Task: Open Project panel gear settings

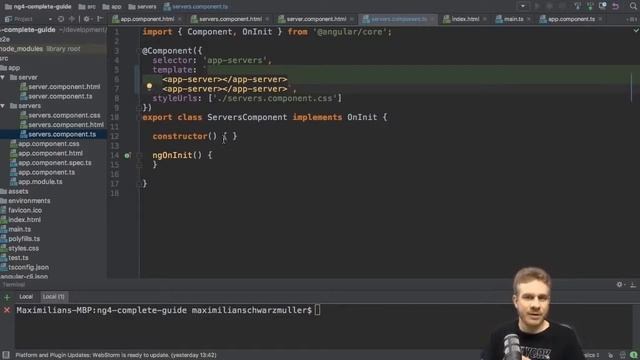Action: tap(87, 19)
